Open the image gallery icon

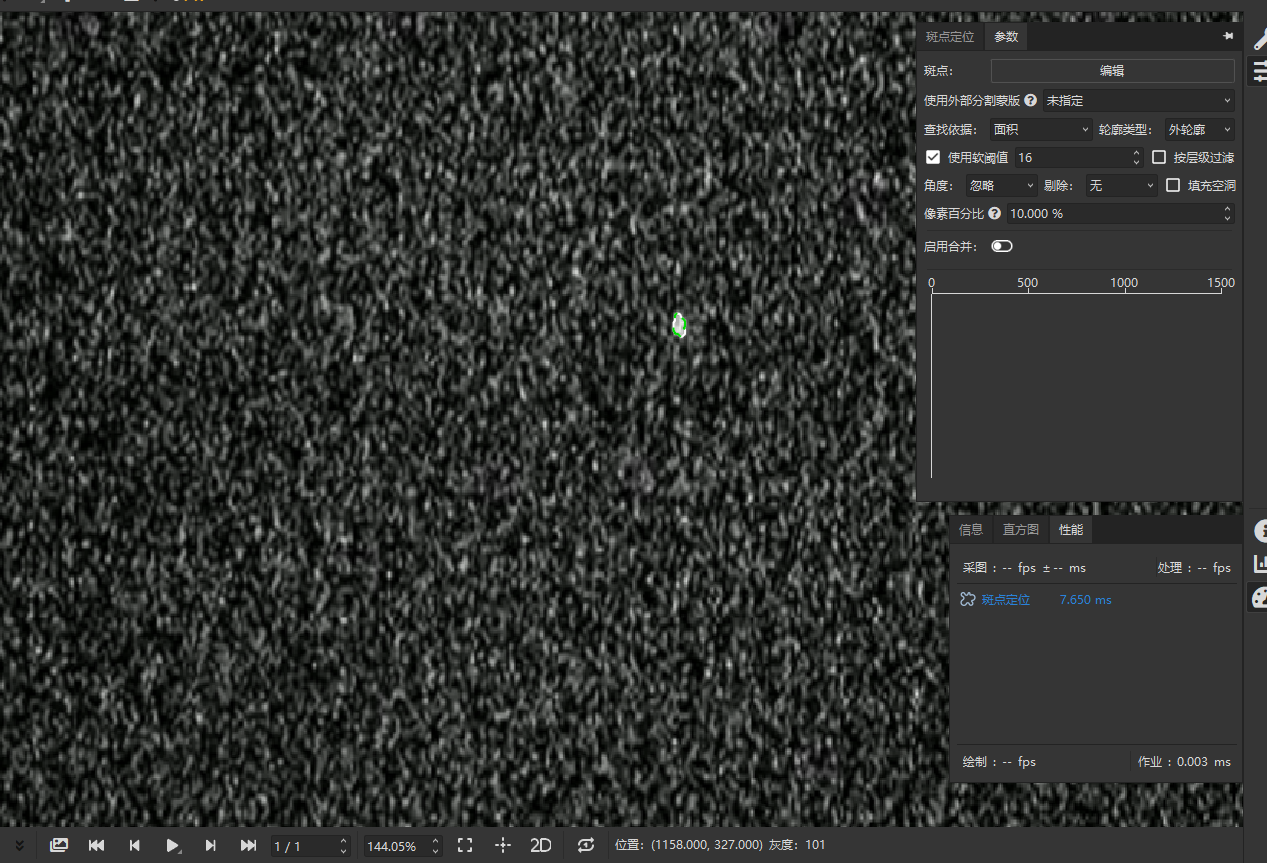[x=59, y=845]
